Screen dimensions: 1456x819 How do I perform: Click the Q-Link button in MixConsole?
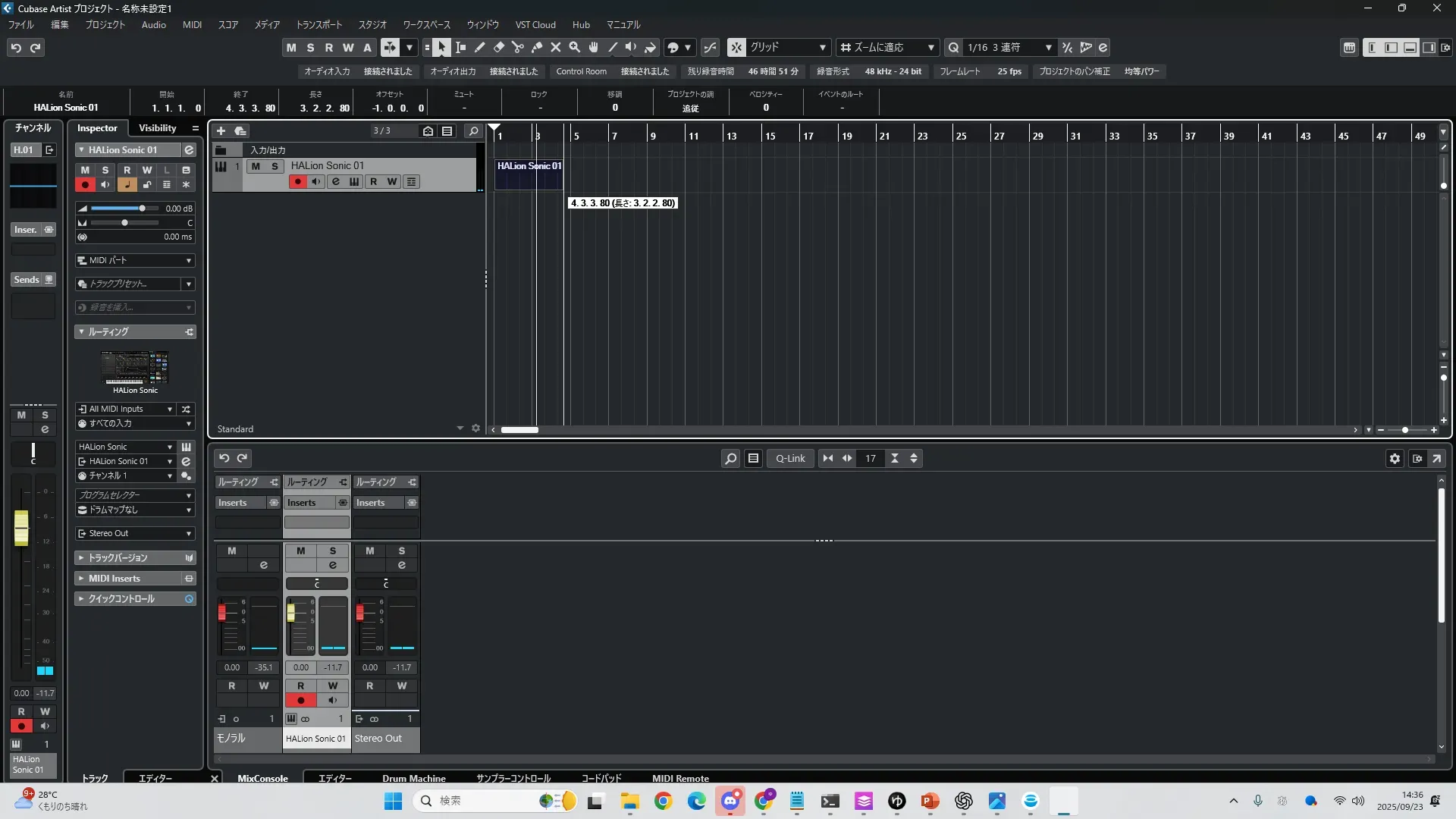click(790, 459)
